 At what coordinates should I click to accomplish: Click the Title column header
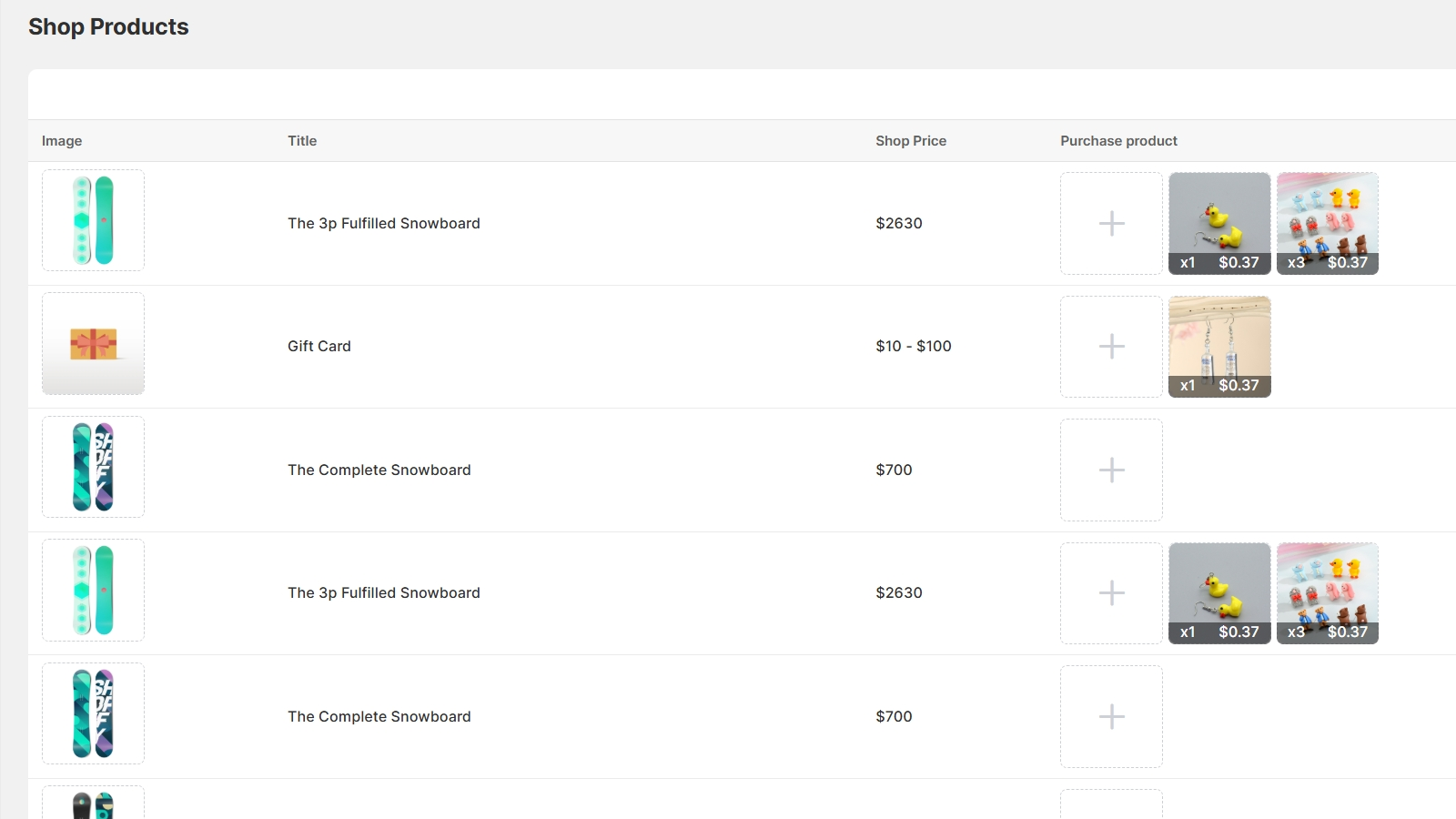(x=302, y=141)
